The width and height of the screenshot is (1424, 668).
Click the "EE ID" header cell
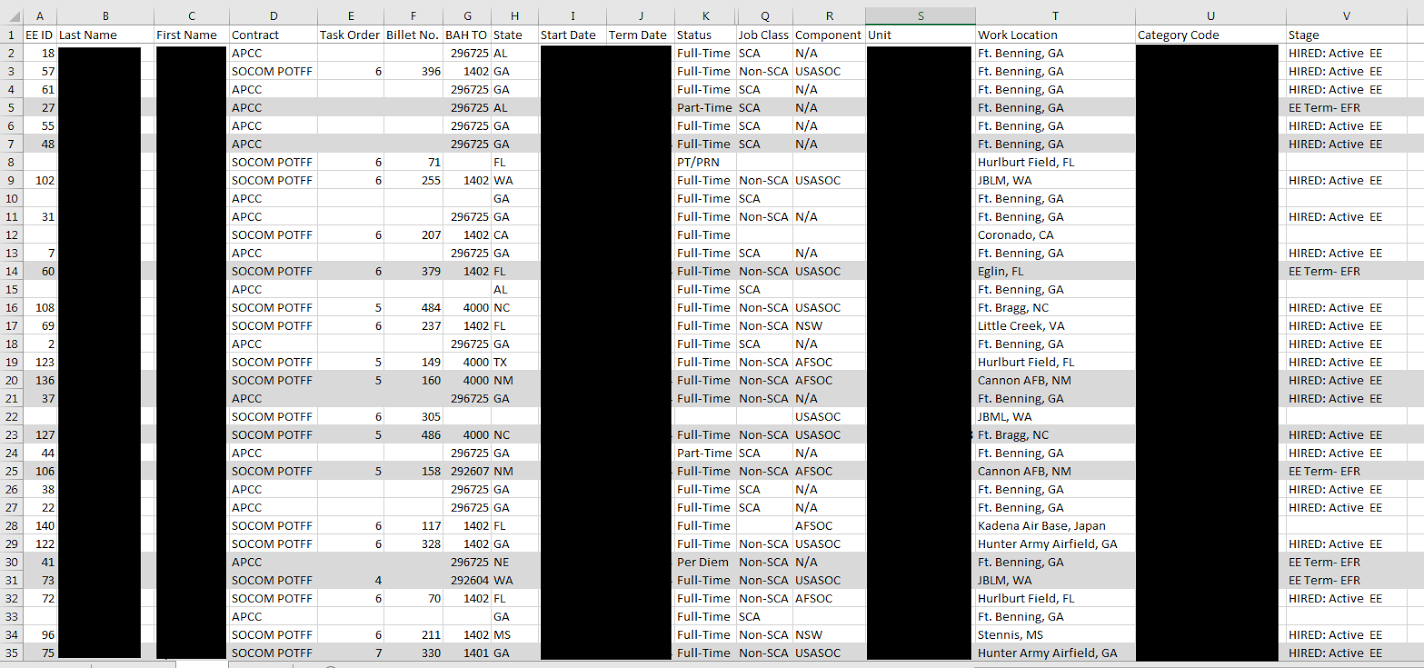pyautogui.click(x=40, y=35)
